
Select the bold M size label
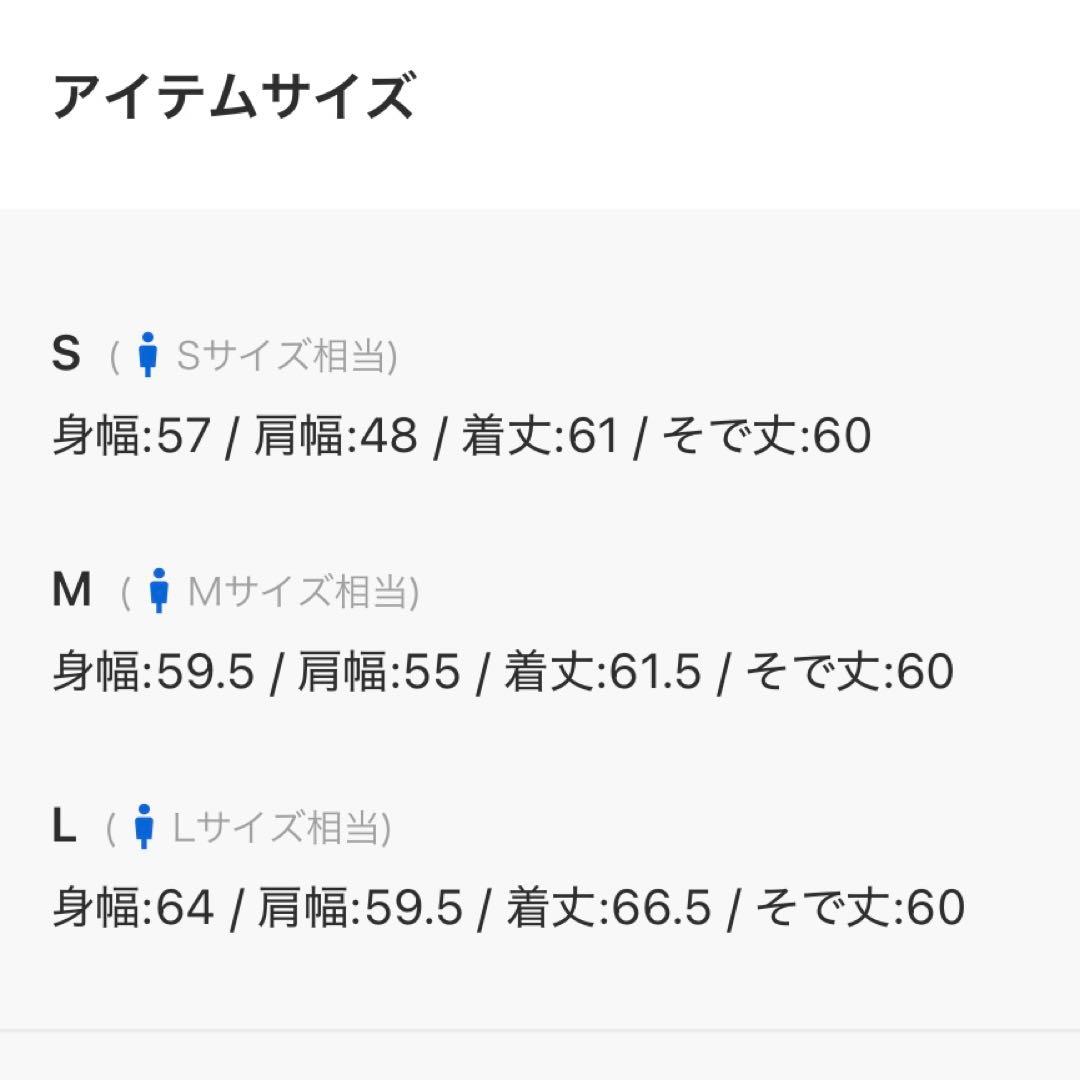pyautogui.click(x=71, y=591)
